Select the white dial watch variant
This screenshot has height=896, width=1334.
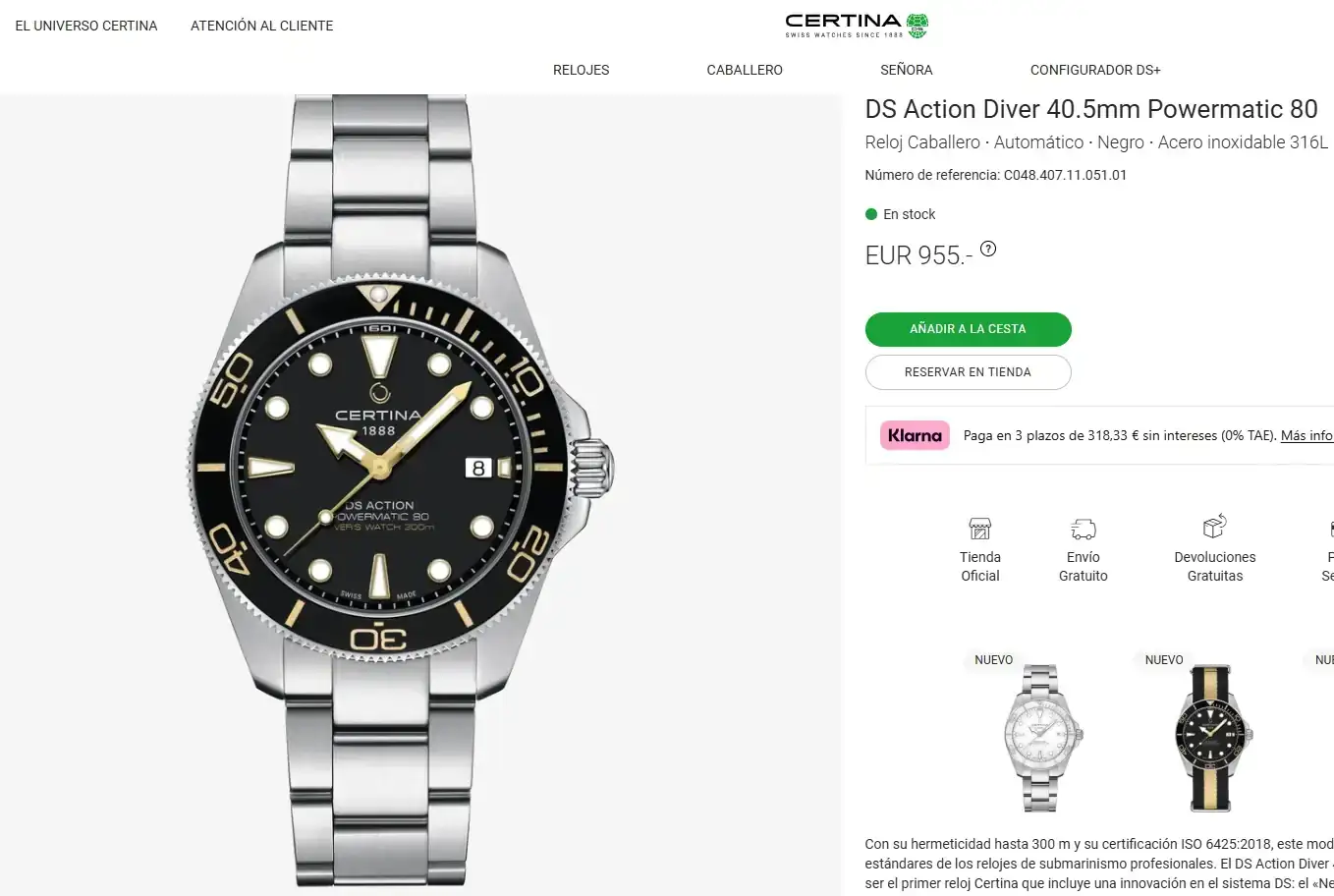pyautogui.click(x=1041, y=737)
